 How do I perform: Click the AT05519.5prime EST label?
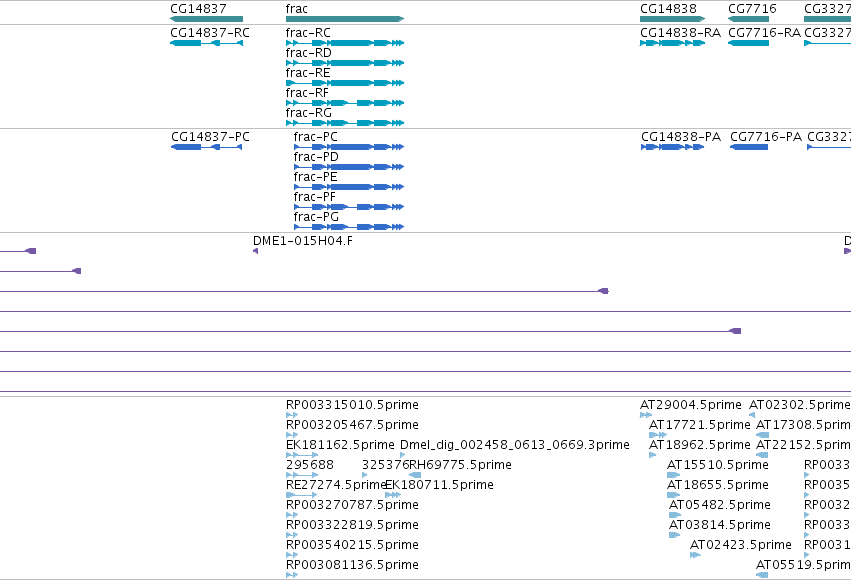coord(803,565)
